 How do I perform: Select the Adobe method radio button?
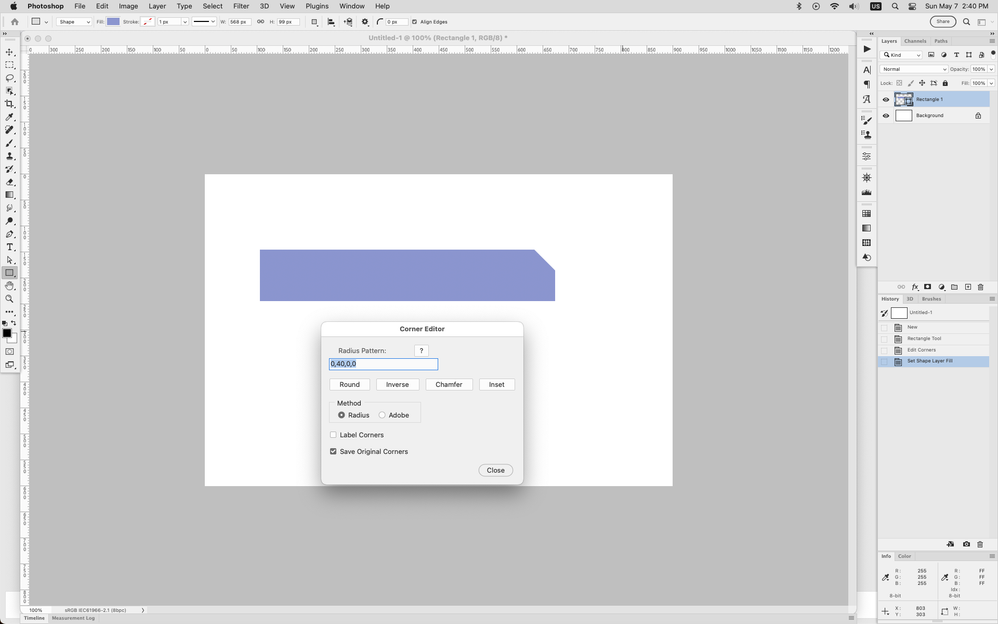pyautogui.click(x=382, y=415)
